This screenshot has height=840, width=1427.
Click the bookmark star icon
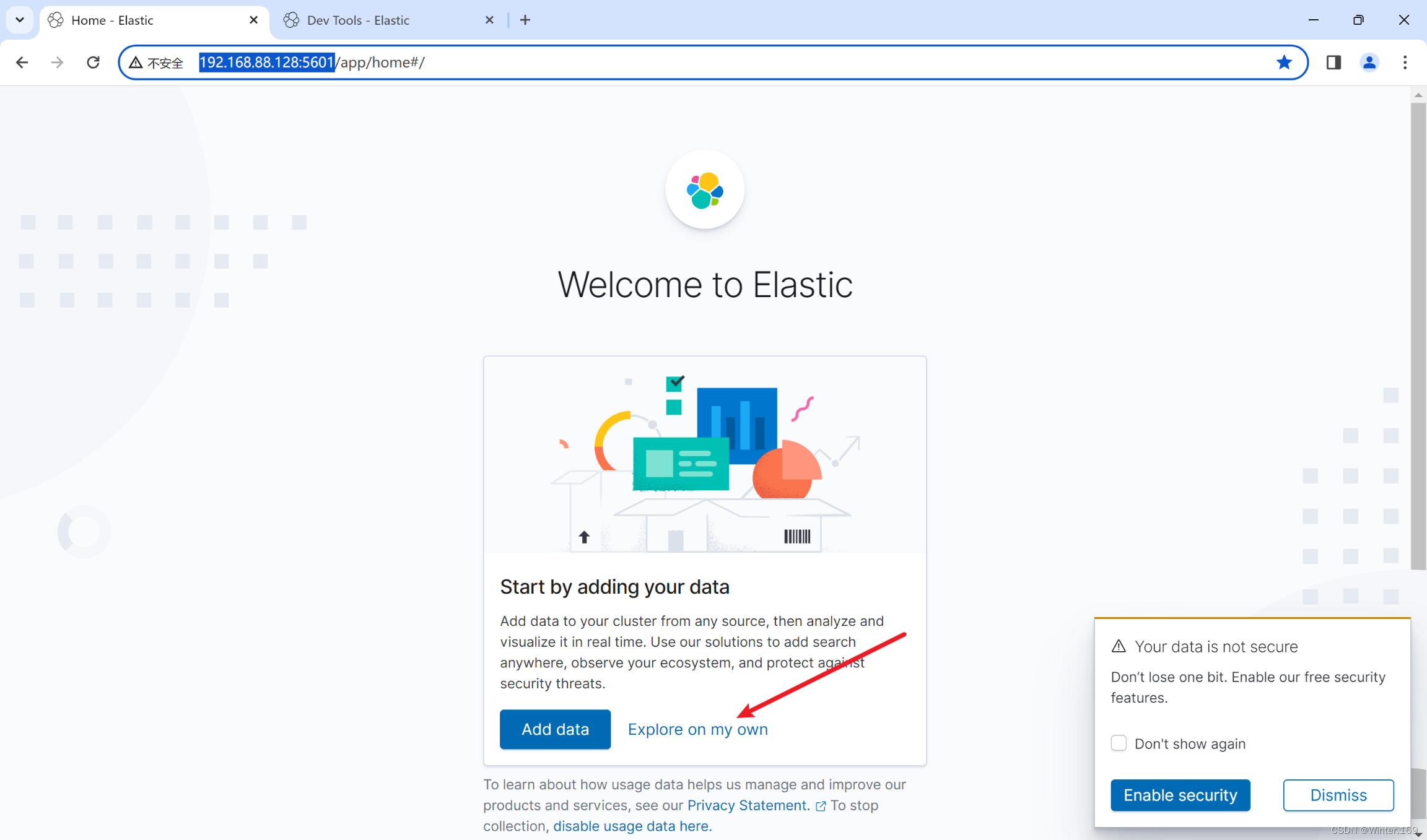1284,63
